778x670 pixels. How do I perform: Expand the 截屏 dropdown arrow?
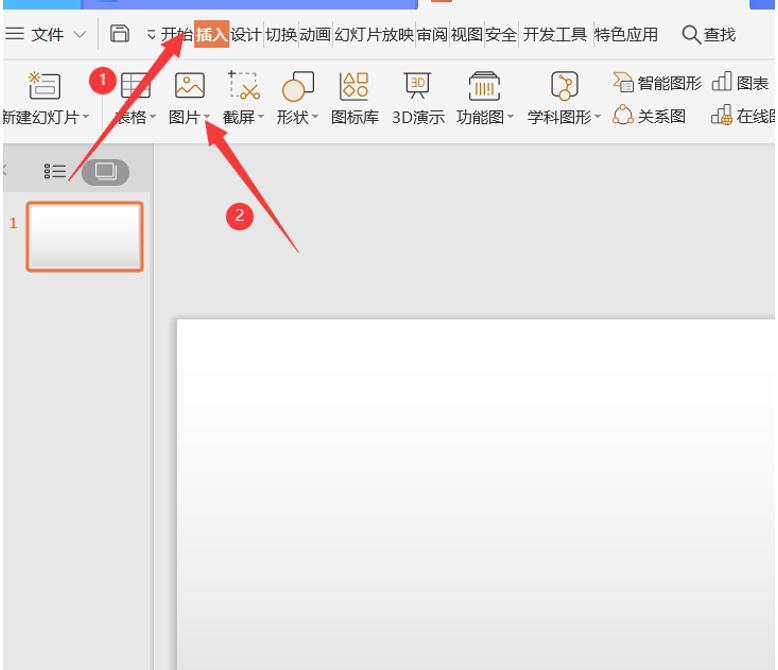[261, 117]
